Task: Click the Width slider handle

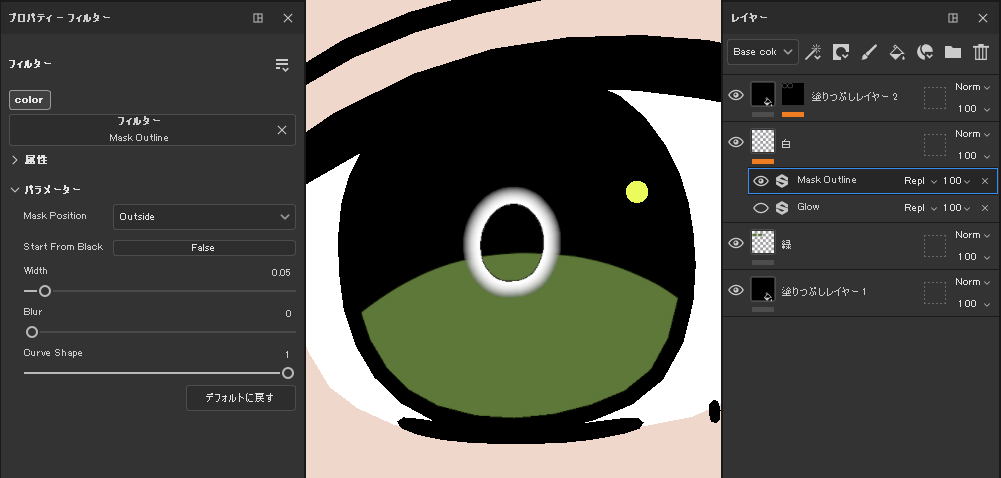Action: 44,291
